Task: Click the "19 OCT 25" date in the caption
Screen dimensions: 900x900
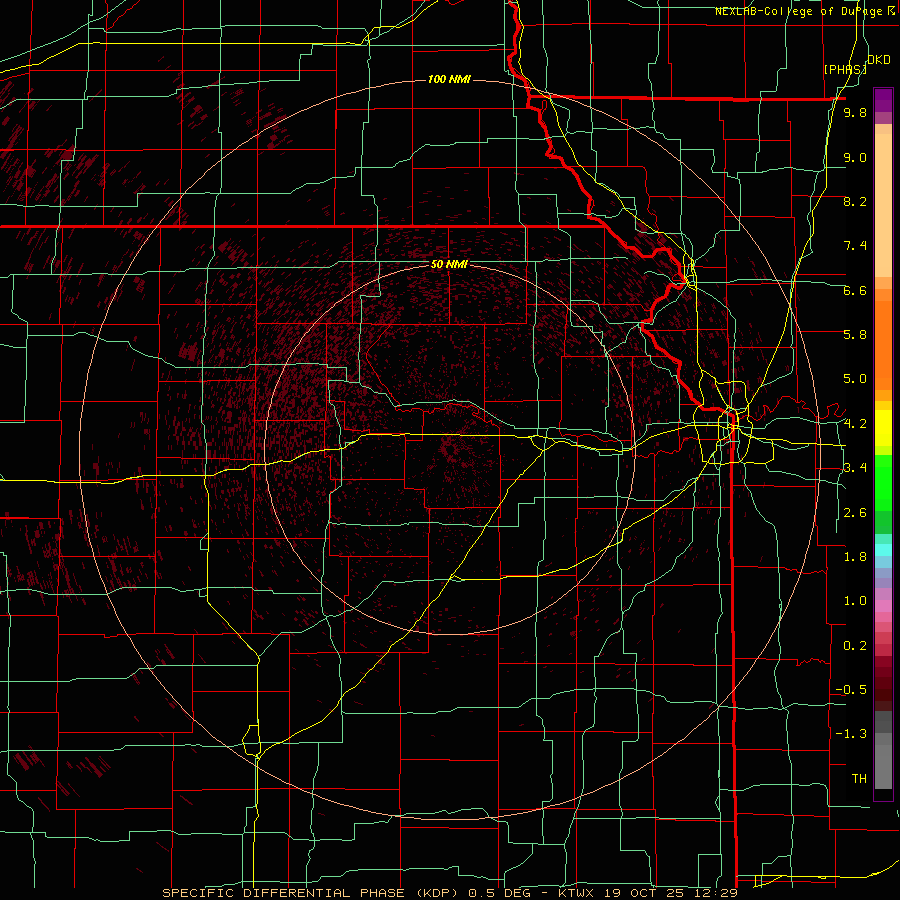Action: [642, 893]
